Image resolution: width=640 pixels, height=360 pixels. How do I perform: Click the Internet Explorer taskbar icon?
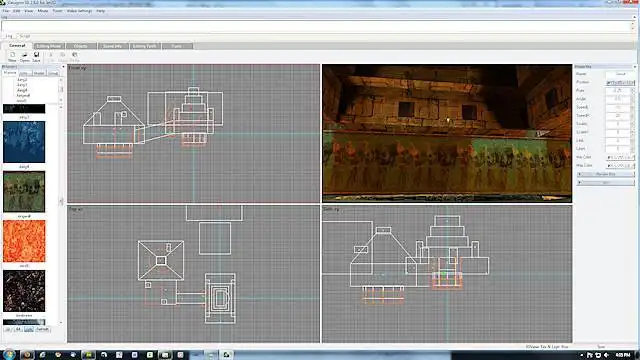(x=42, y=355)
